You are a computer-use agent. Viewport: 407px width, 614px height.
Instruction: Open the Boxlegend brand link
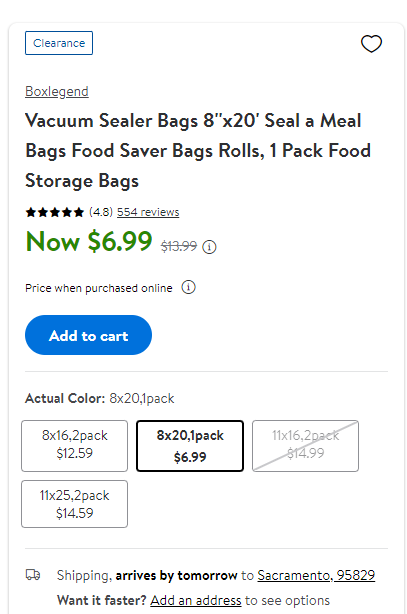pos(57,92)
